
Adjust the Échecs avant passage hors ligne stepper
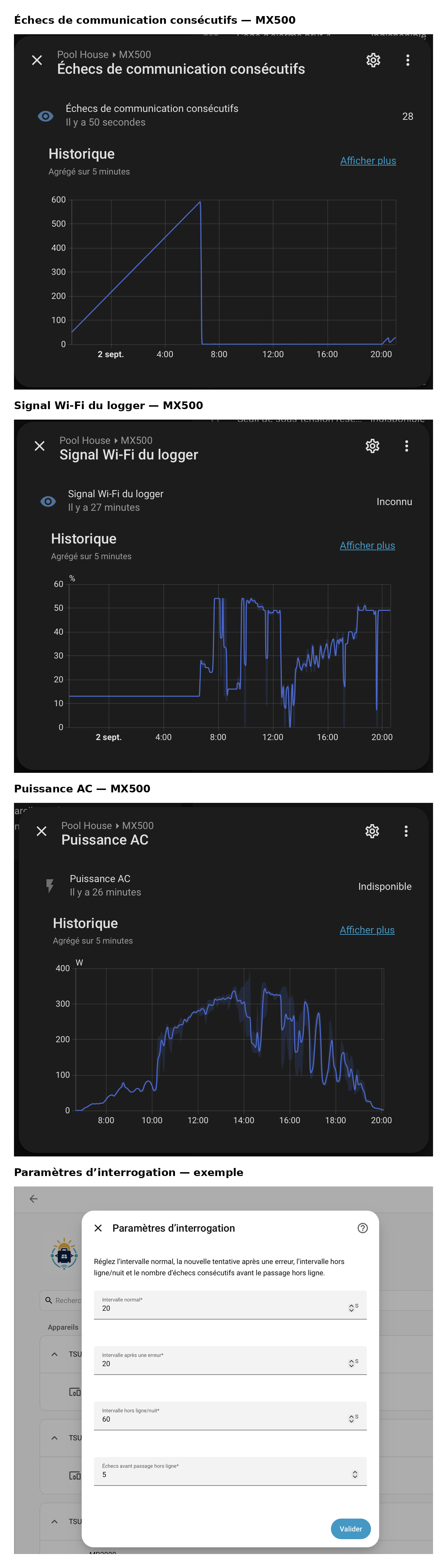pyautogui.click(x=354, y=1475)
